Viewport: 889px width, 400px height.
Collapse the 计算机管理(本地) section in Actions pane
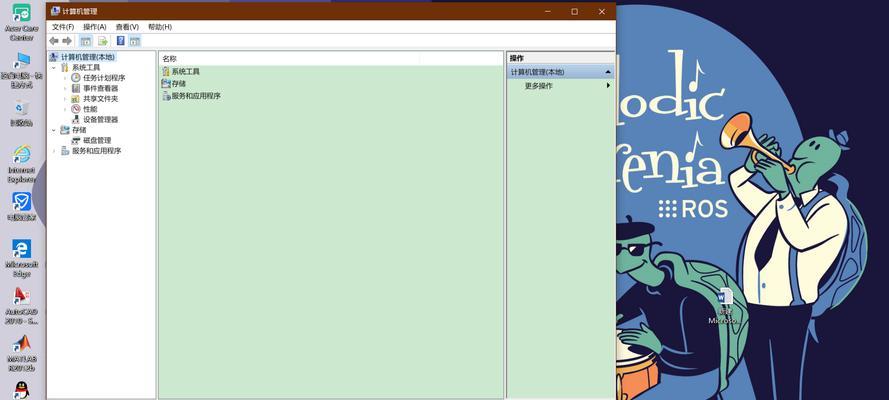coord(608,72)
